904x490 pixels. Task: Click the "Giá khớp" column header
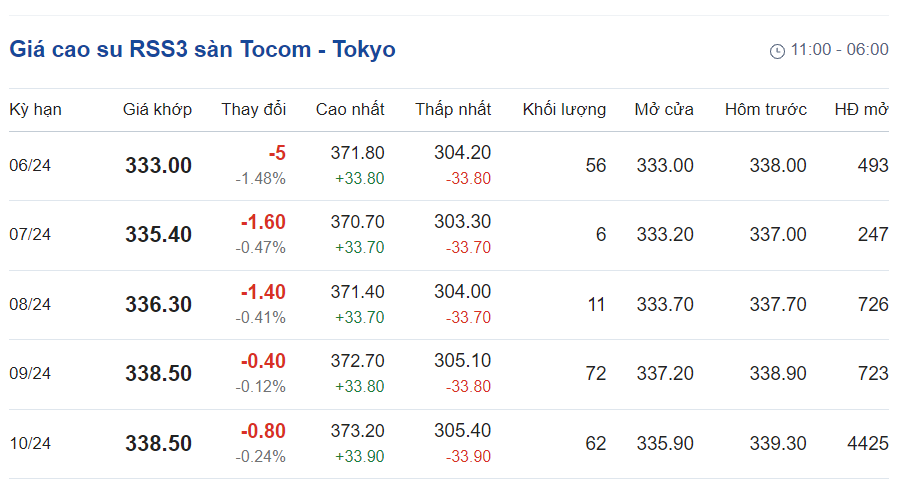pos(157,110)
